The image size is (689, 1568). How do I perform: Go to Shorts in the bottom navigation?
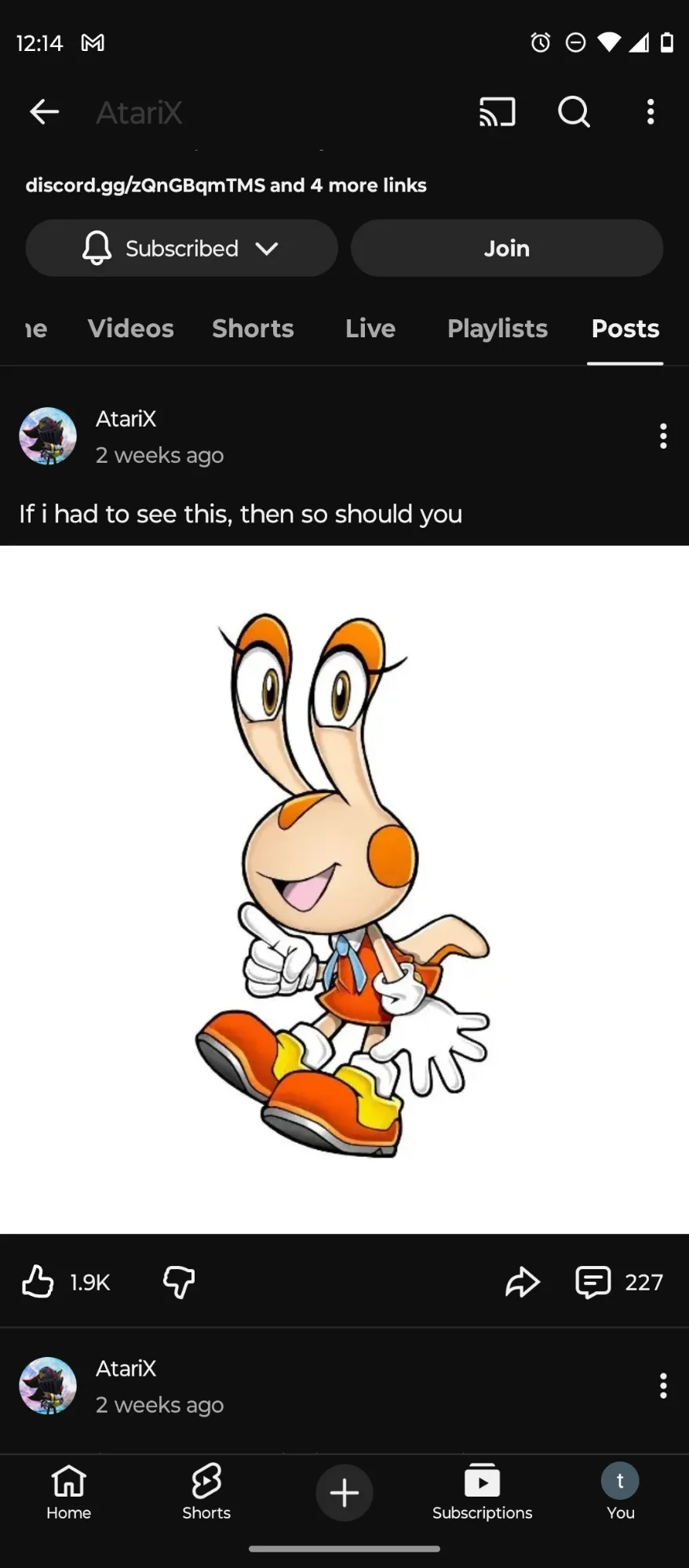206,1492
